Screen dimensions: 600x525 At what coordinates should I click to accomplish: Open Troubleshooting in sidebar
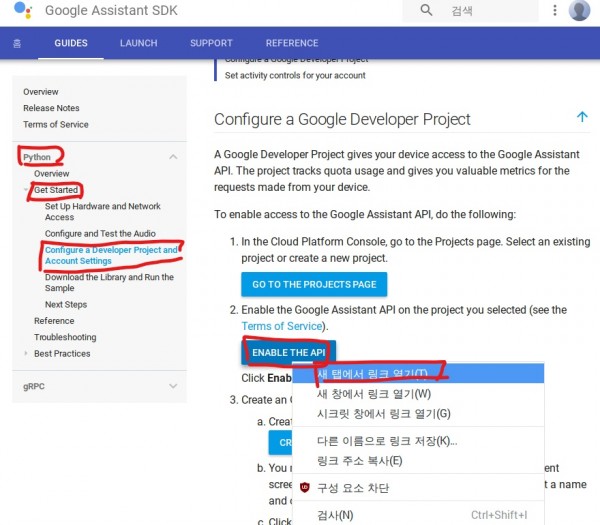coord(65,337)
